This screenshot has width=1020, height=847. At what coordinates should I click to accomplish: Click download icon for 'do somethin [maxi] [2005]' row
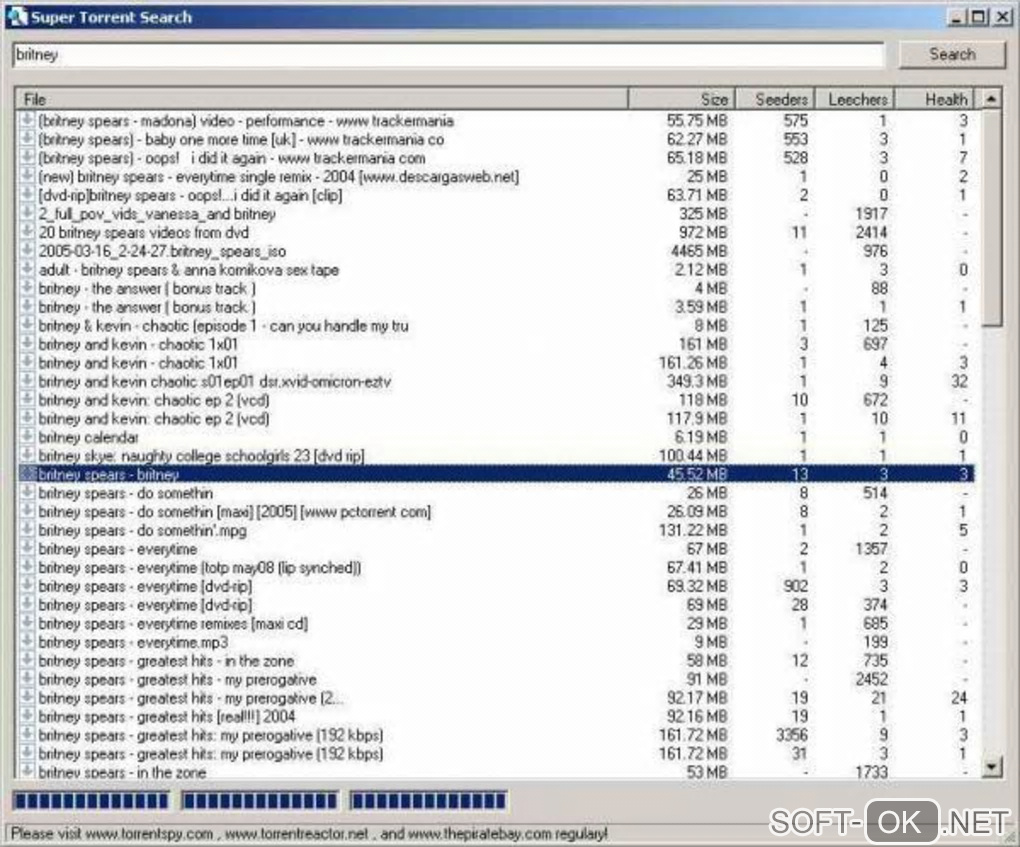(x=27, y=512)
